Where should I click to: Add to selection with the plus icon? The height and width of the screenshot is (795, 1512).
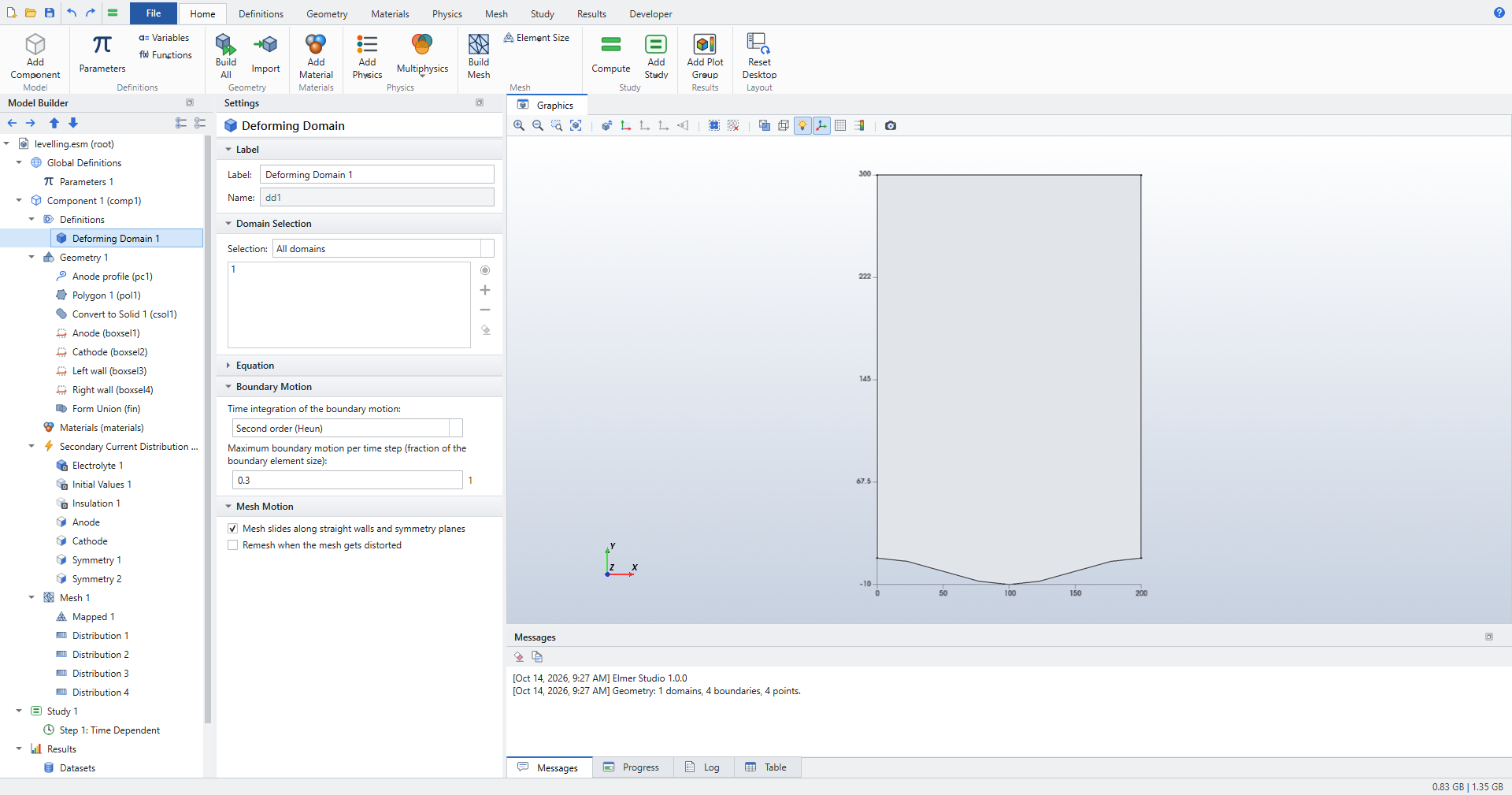[485, 290]
